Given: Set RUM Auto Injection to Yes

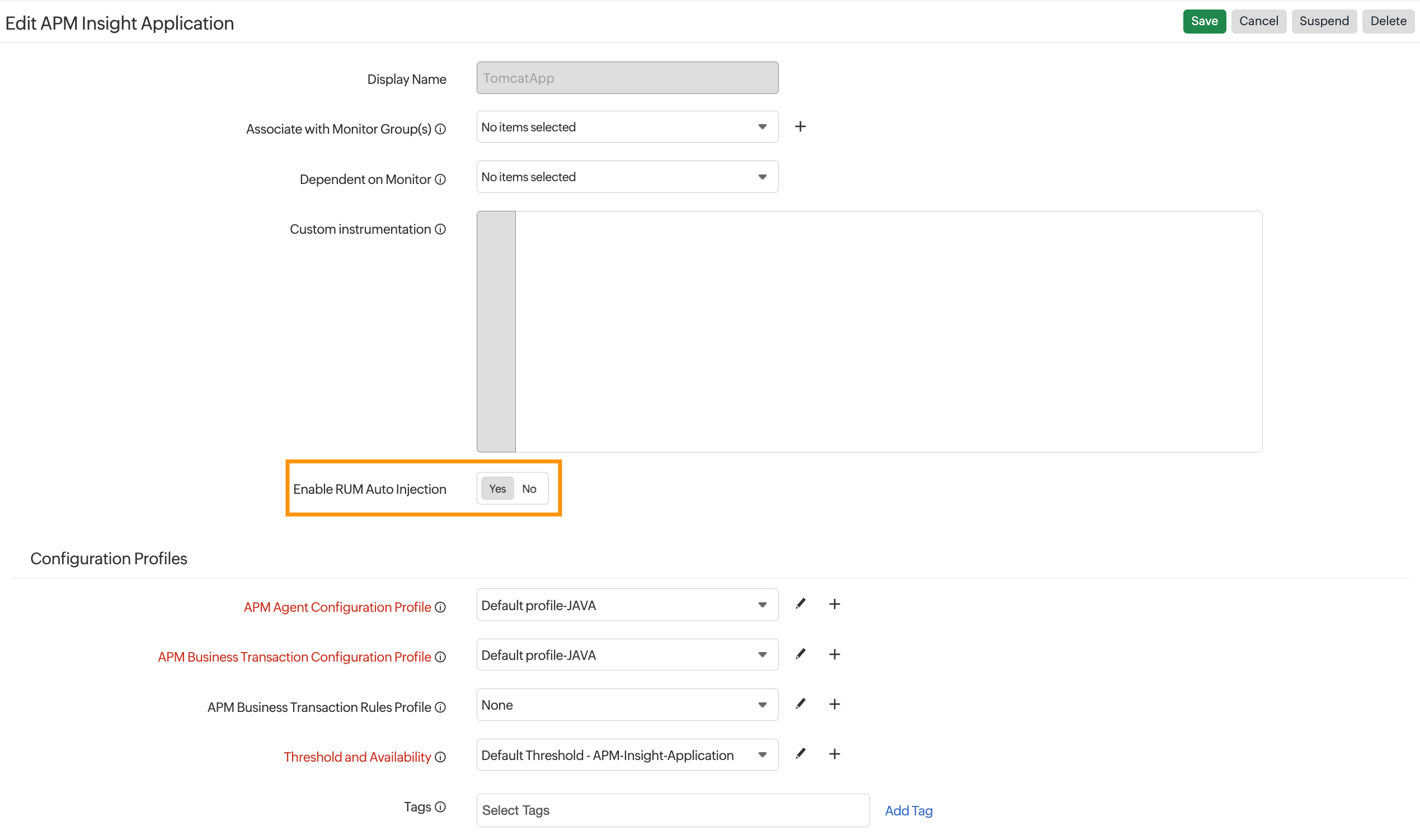Looking at the screenshot, I should pyautogui.click(x=497, y=489).
